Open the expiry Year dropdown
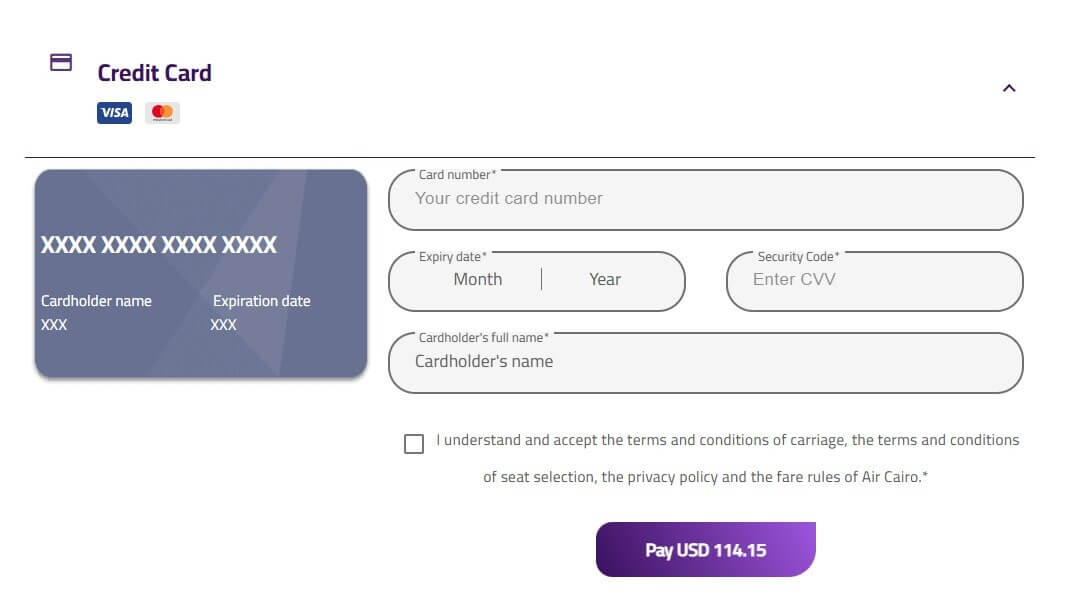Viewport: 1069px width, 591px height. [x=605, y=279]
